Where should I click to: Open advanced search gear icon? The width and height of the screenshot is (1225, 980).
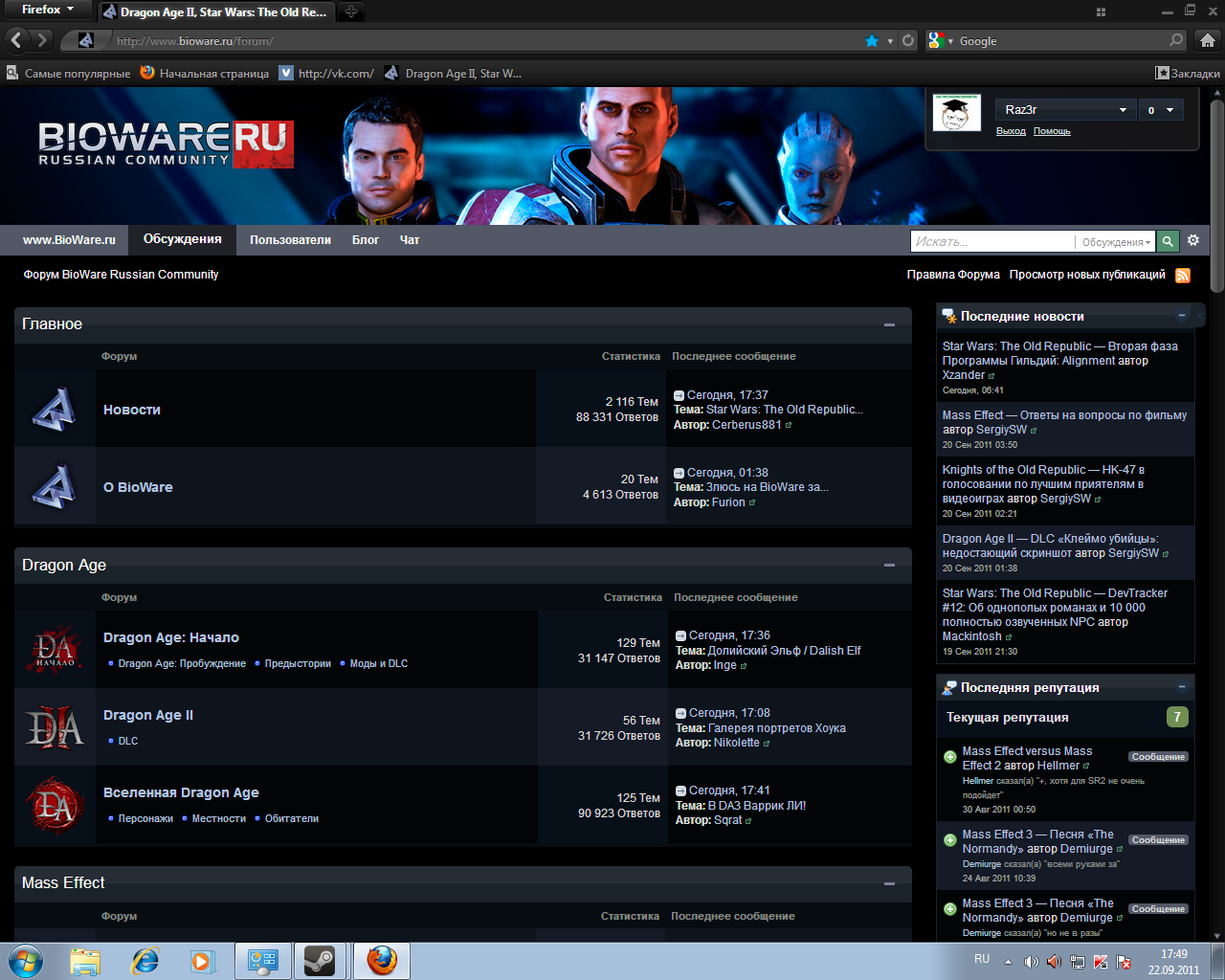pos(1192,240)
